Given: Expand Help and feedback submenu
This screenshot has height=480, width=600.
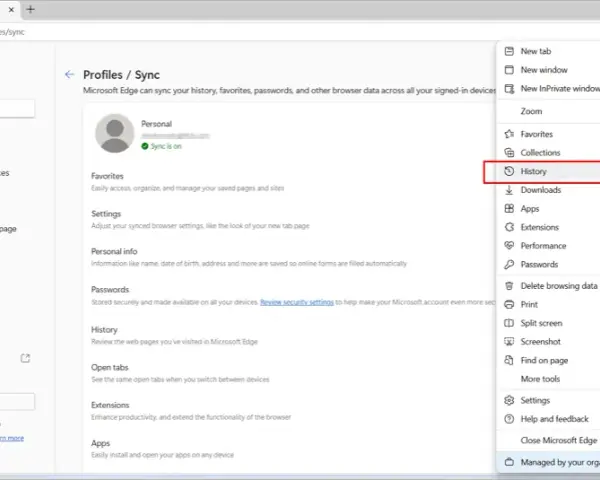Looking at the screenshot, I should tap(548, 419).
